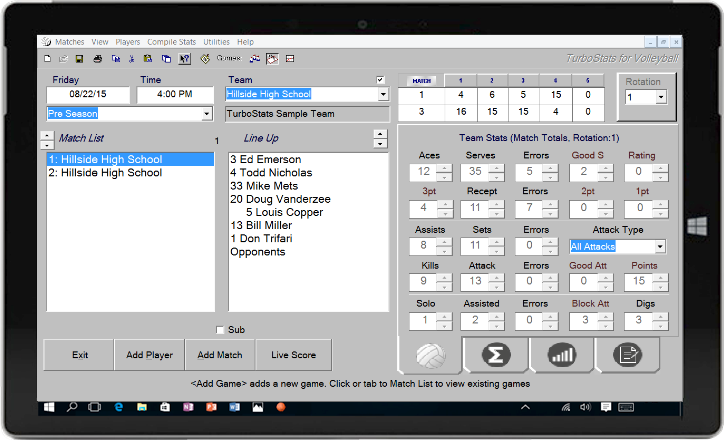Image resolution: width=726 pixels, height=441 pixels.
Task: Open the Matches menu
Action: 69,42
